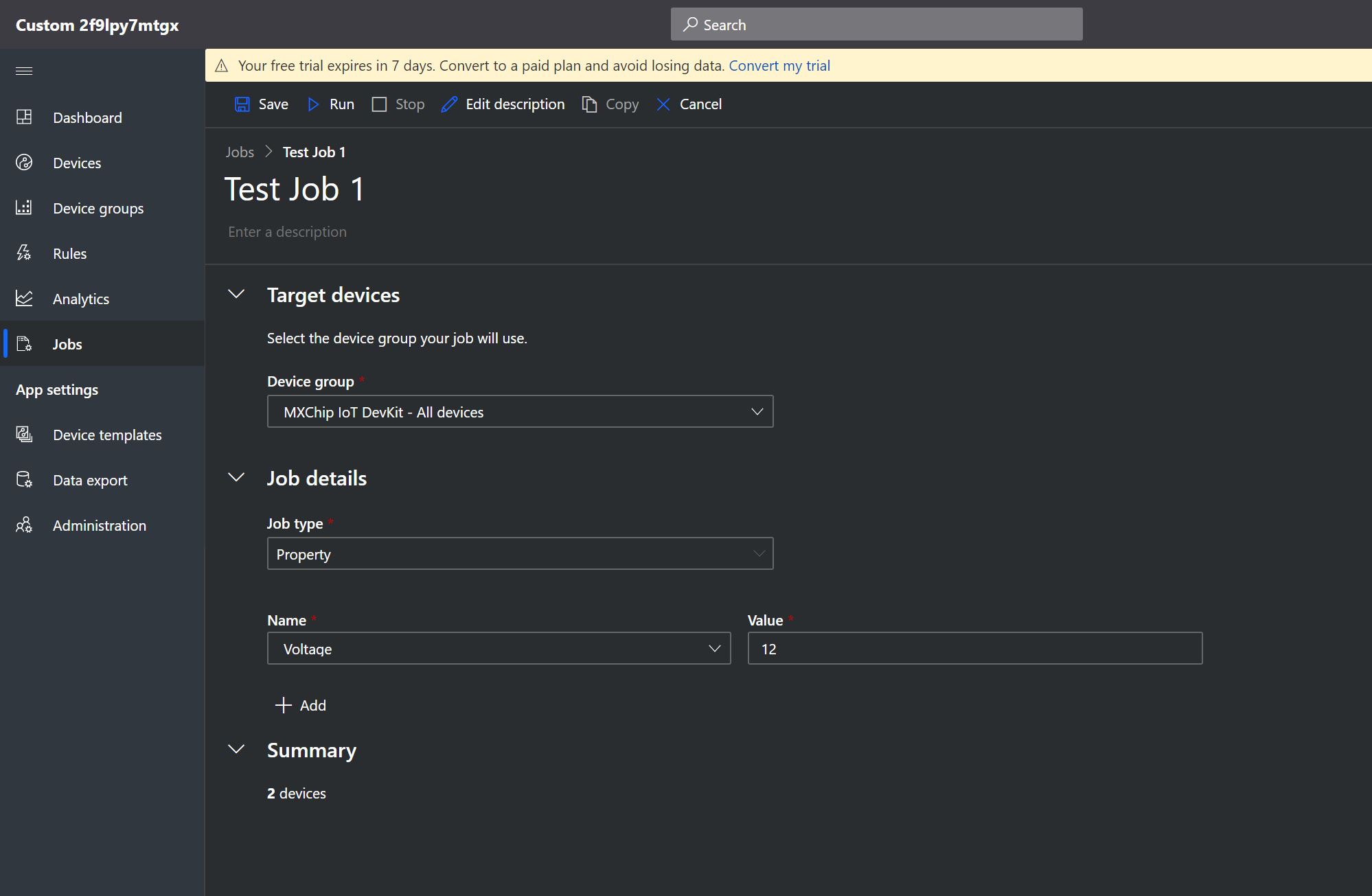Open the property Name dropdown showing Voltage
This screenshot has height=896, width=1372.
(499, 649)
